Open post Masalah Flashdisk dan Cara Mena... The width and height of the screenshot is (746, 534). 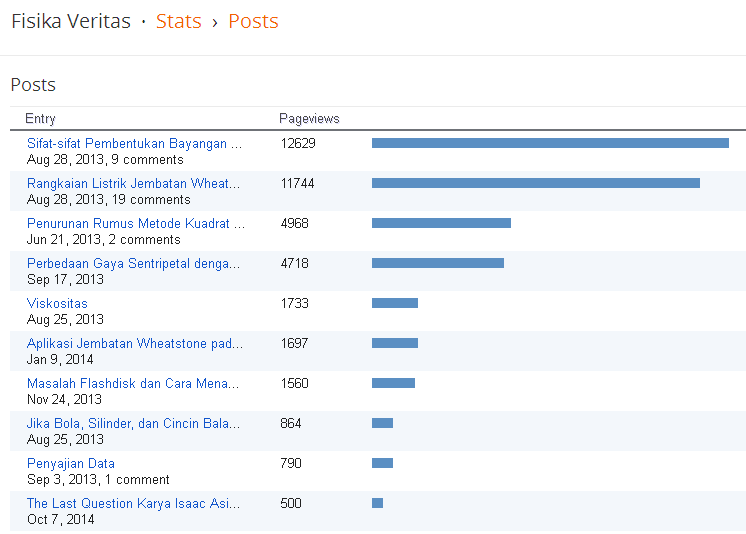(x=133, y=383)
